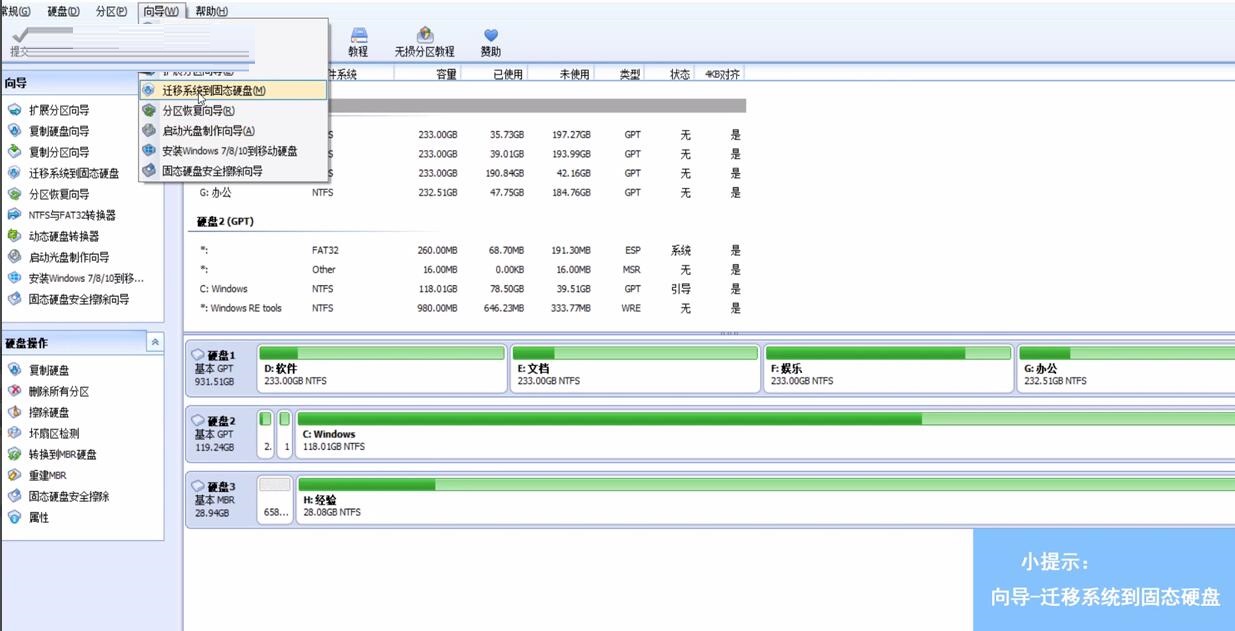Open the 无损分区教程 toolbar icon
Screen dimensions: 1235x631
coord(424,42)
